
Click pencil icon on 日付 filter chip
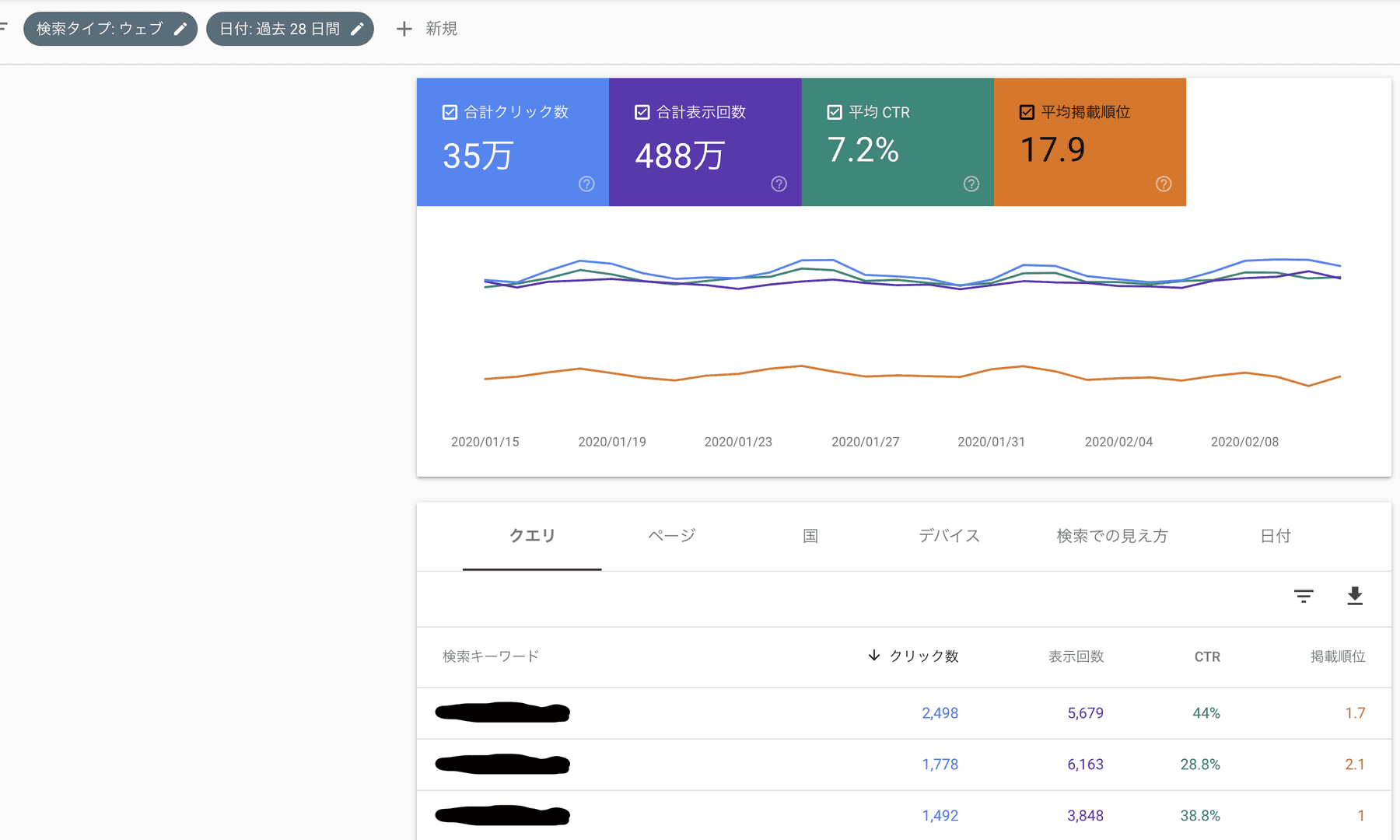357,29
